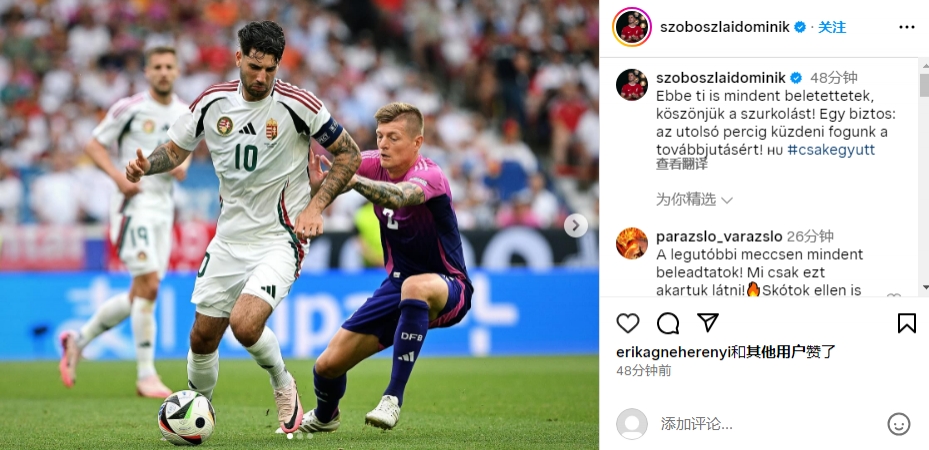Open the #csakegyutt hashtag
The height and width of the screenshot is (450, 929).
831,150
